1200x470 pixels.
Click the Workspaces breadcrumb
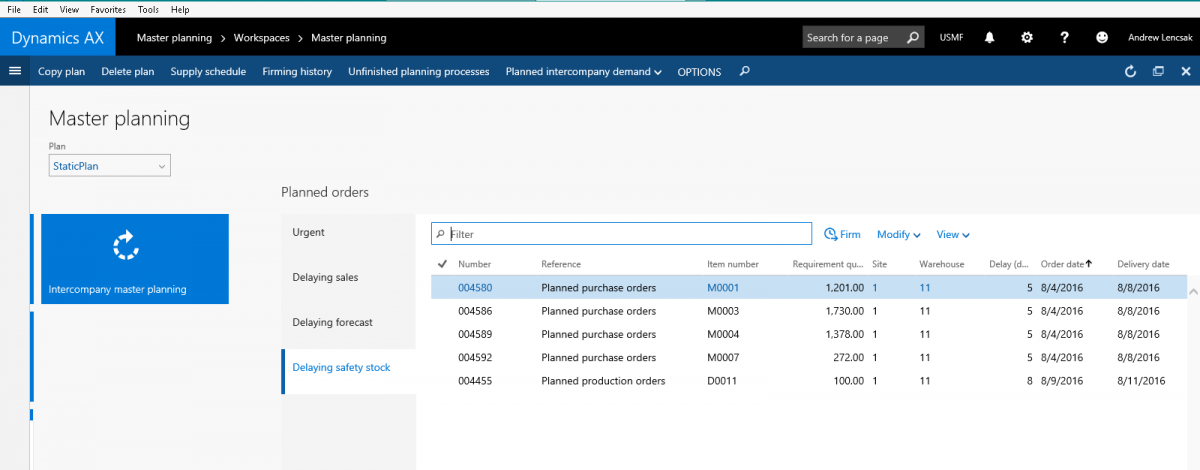(262, 38)
